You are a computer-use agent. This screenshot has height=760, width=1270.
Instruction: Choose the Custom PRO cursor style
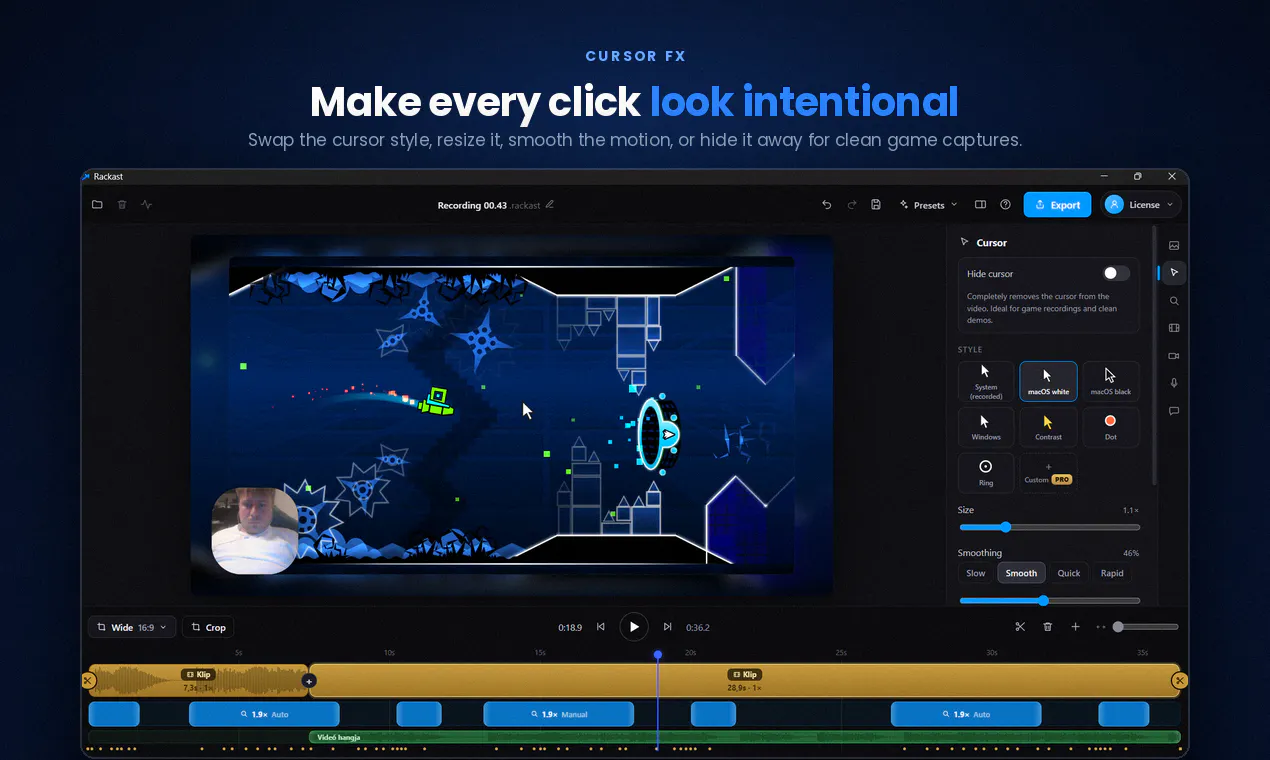point(1048,473)
